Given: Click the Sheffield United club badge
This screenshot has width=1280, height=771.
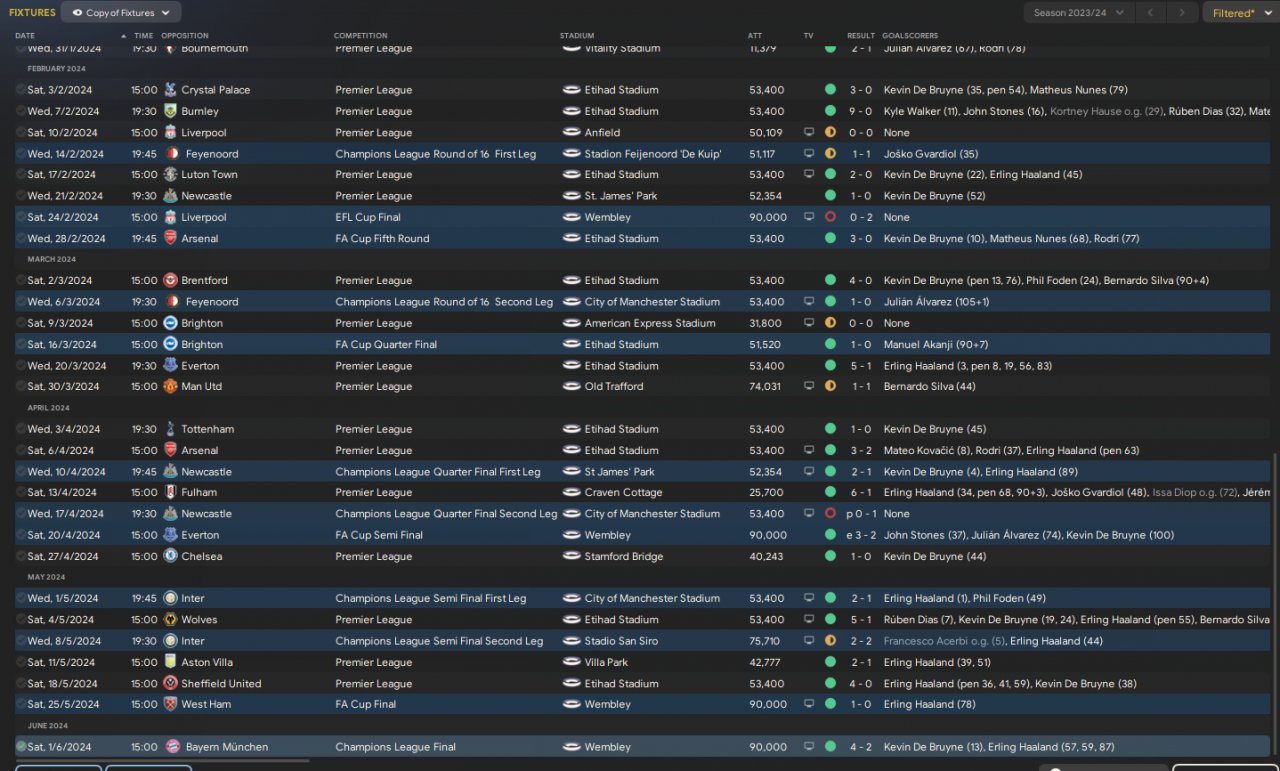Looking at the screenshot, I should click(x=170, y=684).
